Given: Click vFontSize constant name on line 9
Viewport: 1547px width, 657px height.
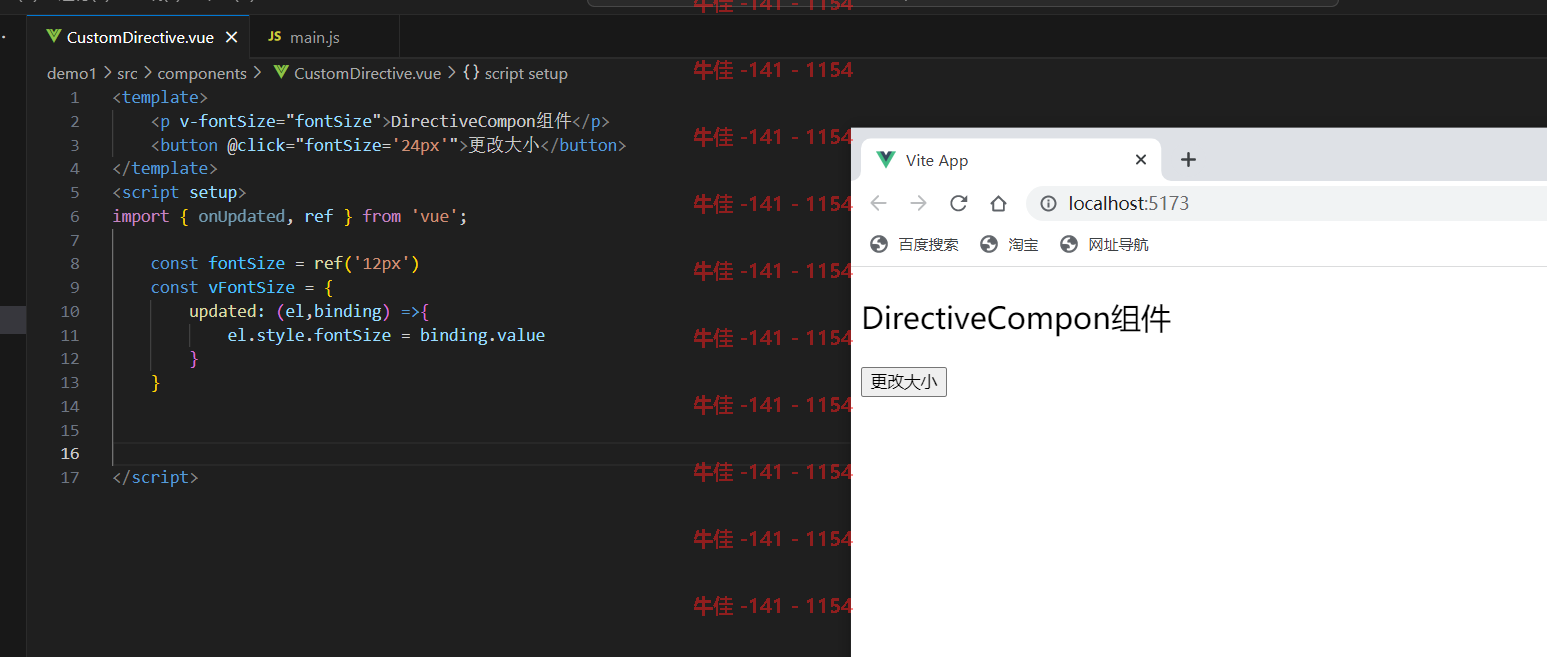Looking at the screenshot, I should (251, 287).
